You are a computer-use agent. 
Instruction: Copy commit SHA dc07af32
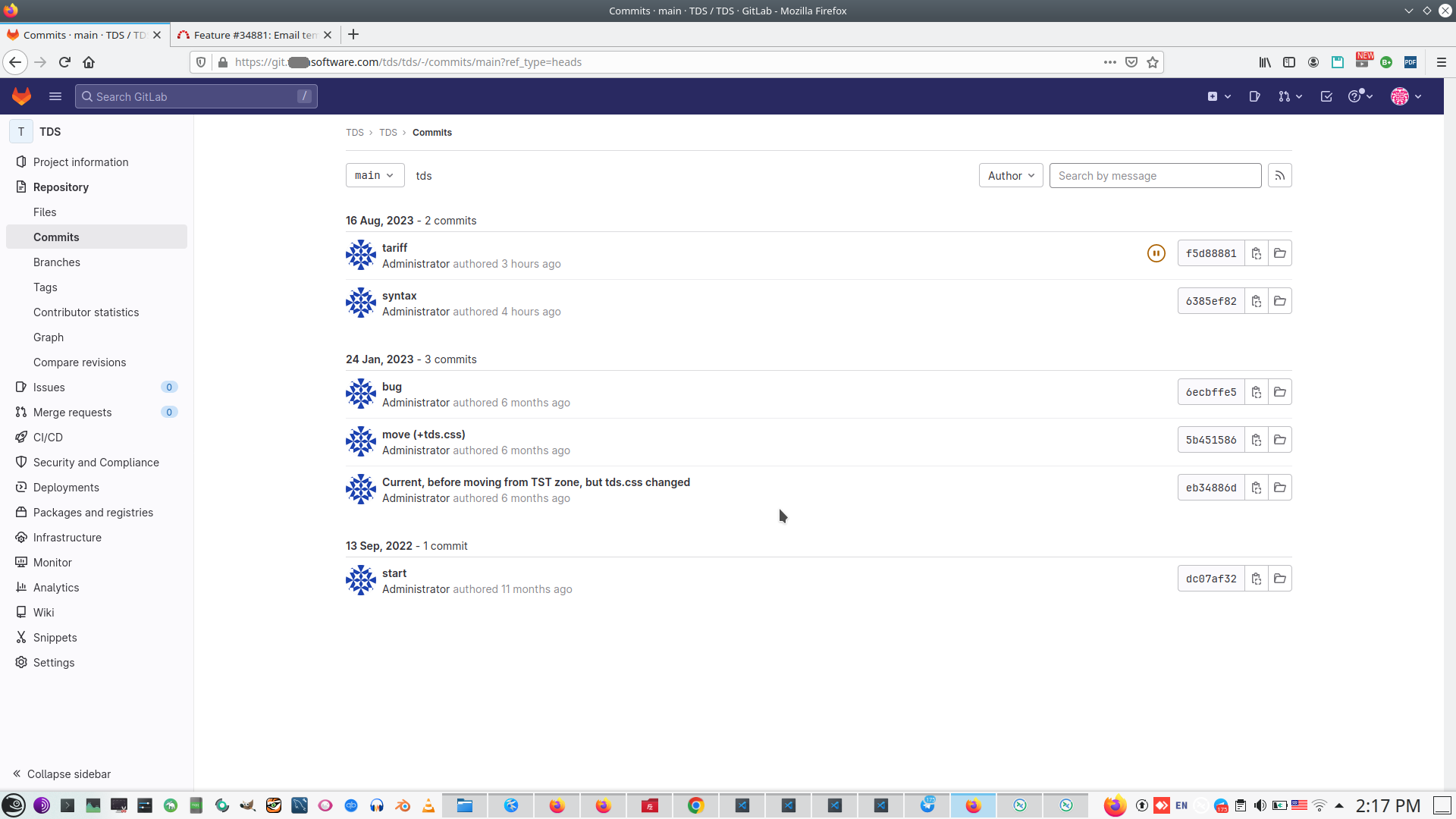[x=1257, y=579]
